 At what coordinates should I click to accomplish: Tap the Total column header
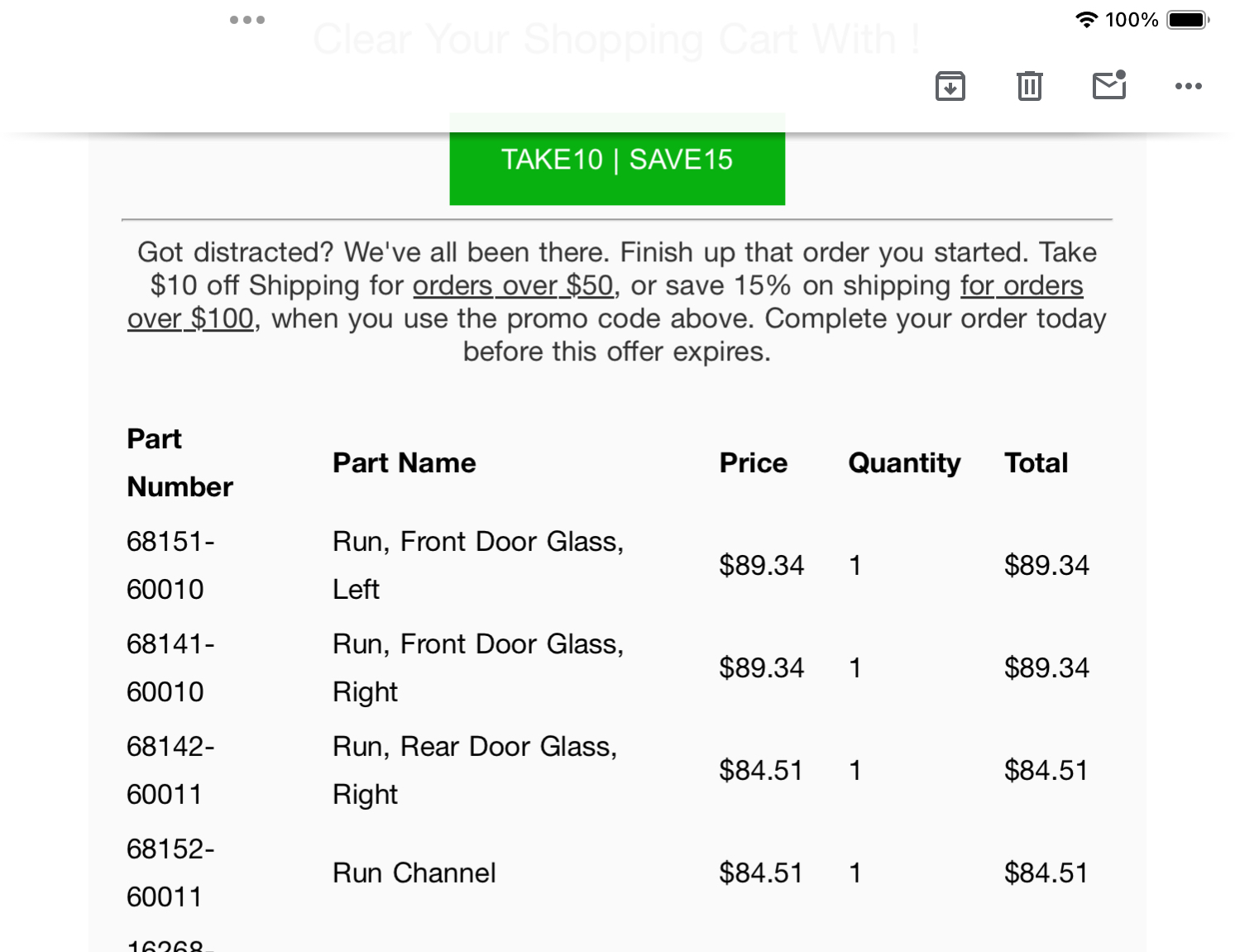pos(1036,463)
